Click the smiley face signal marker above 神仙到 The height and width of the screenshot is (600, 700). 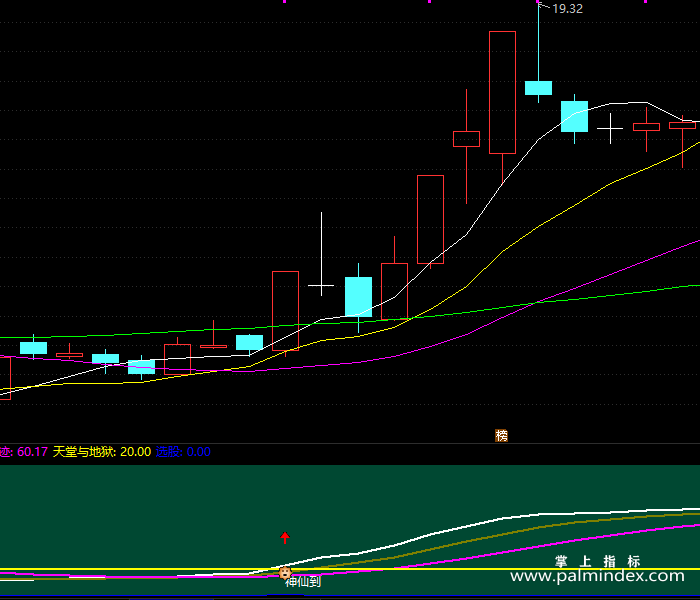[x=285, y=572]
